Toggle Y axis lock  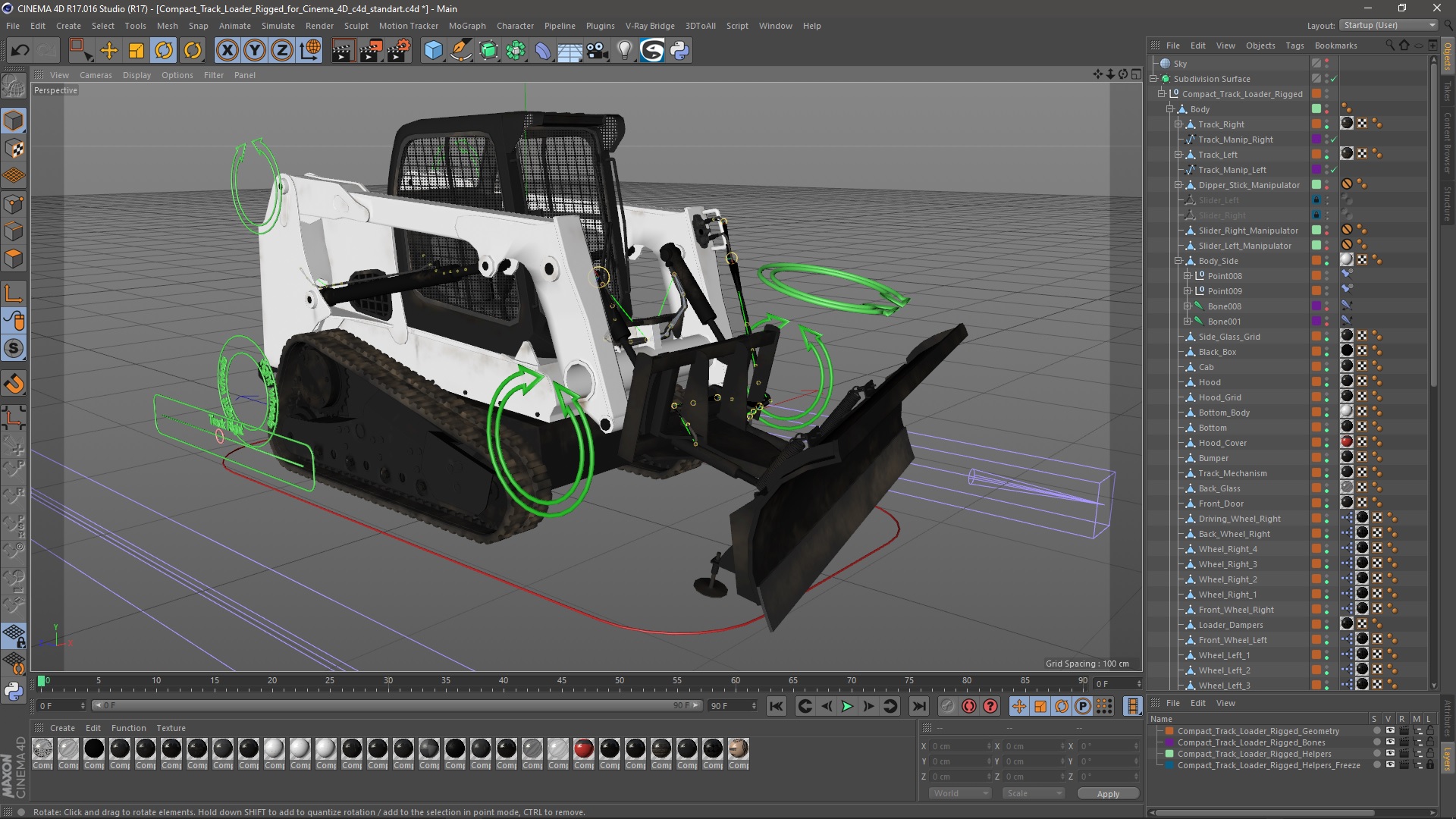point(255,51)
